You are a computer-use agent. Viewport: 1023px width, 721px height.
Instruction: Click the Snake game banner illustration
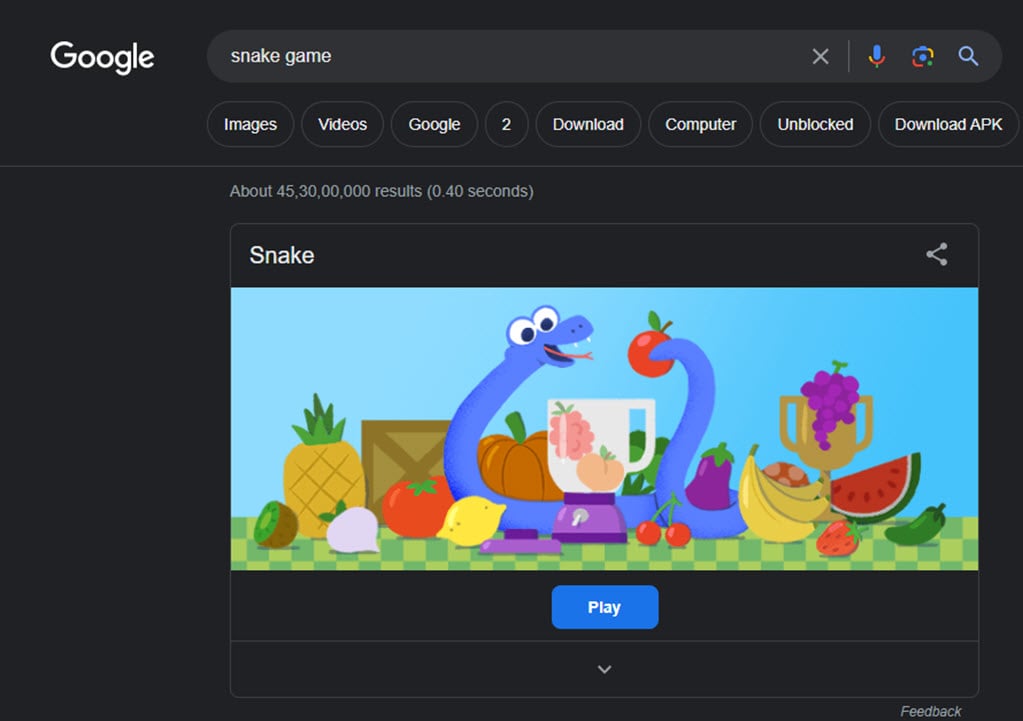click(x=604, y=429)
